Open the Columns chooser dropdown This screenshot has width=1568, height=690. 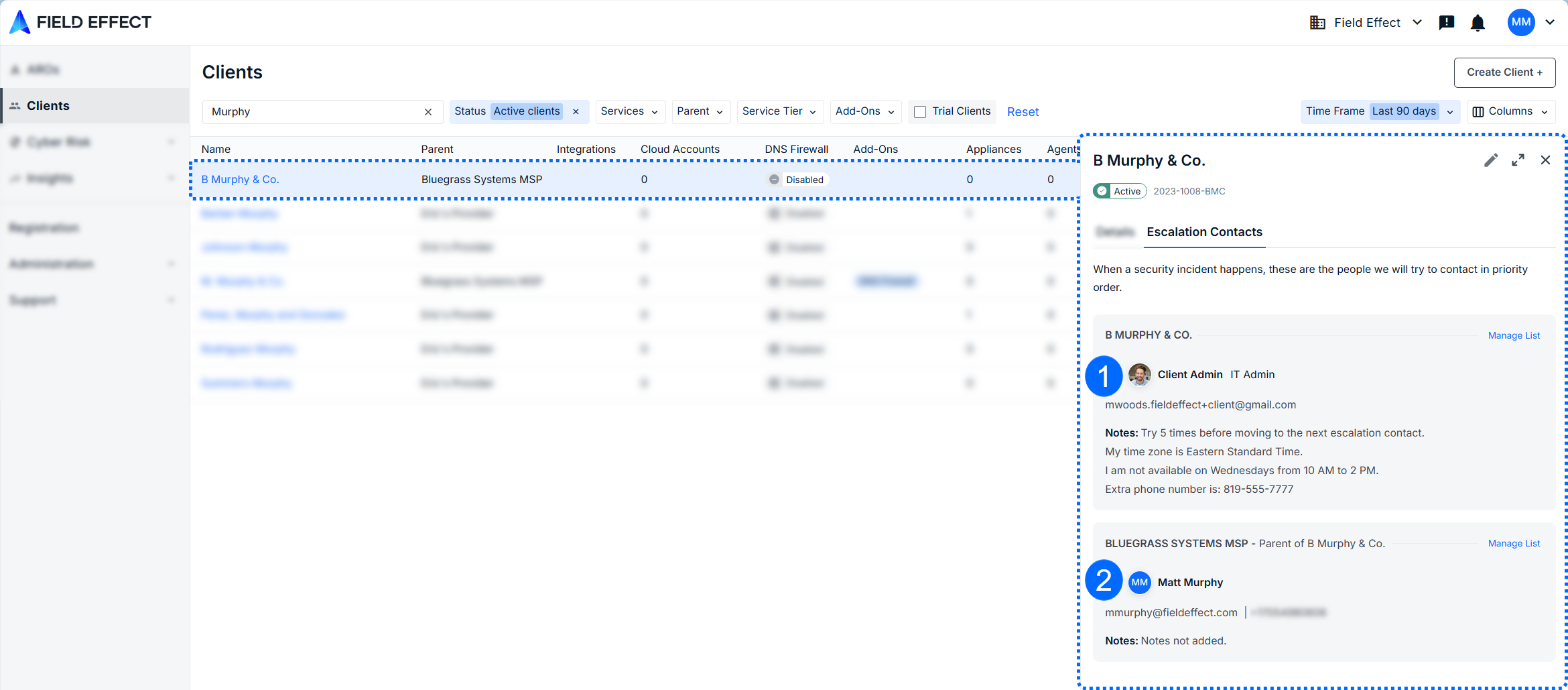[1510, 111]
